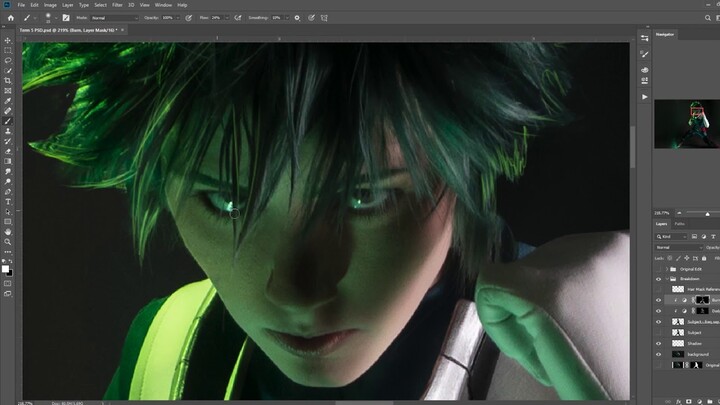Click the Layers panel tab
The width and height of the screenshot is (720, 405).
(x=662, y=224)
